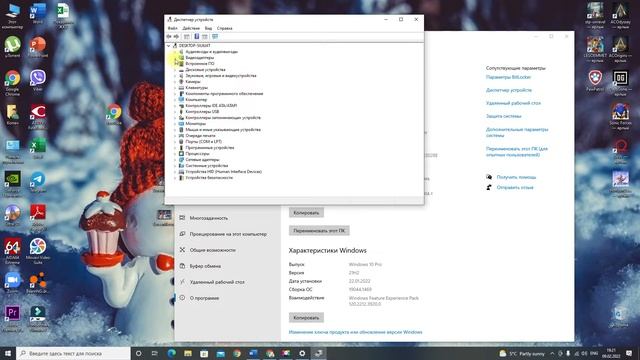Expand Сетевые адаптеры node

point(175,160)
